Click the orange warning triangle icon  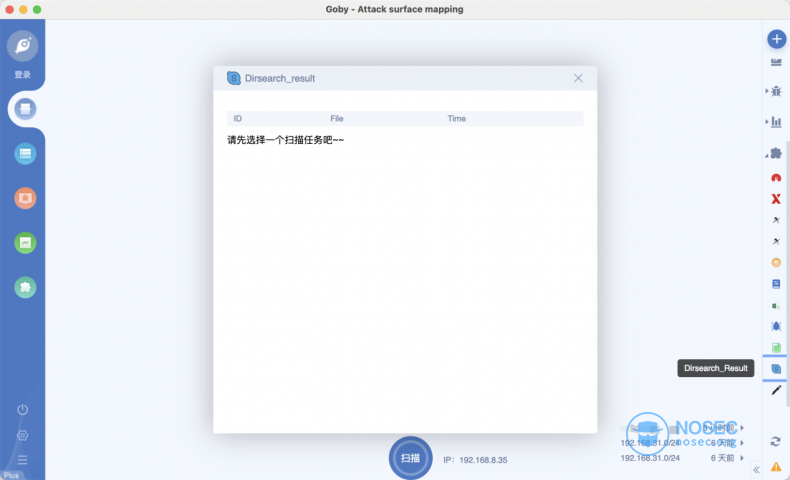pos(776,467)
